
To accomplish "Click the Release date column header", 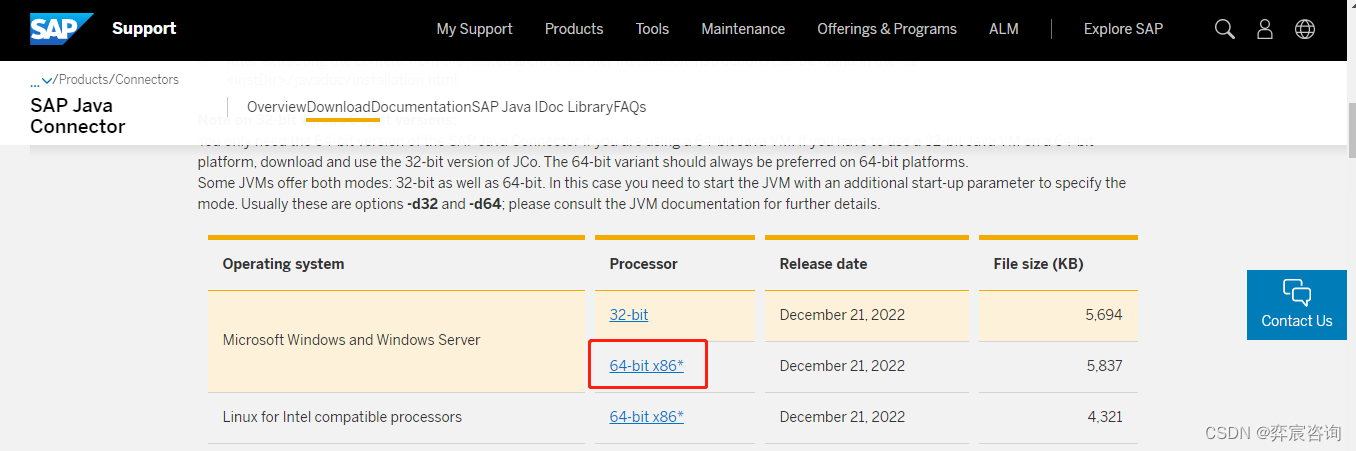I will point(823,264).
